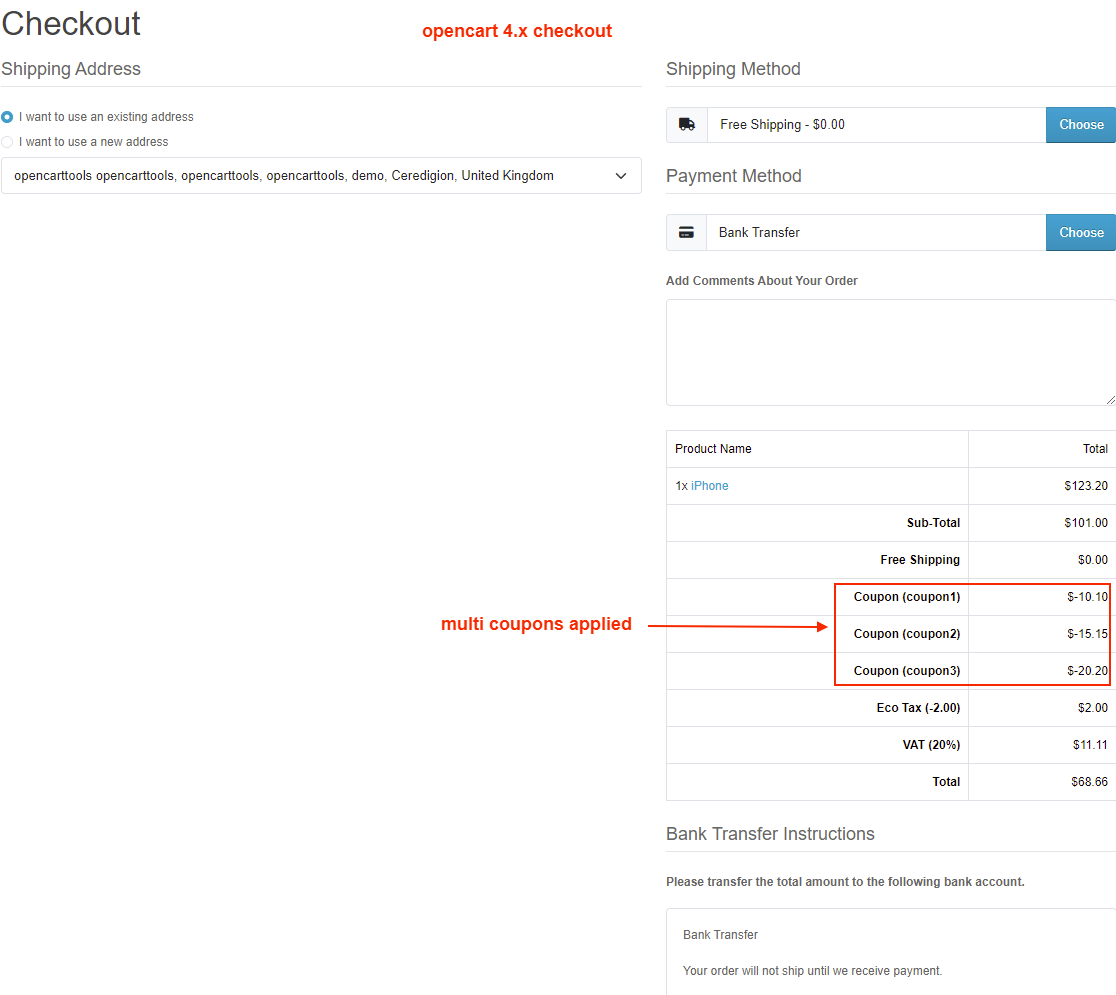
Task: Select "I want to use a new address"
Action: point(8,142)
